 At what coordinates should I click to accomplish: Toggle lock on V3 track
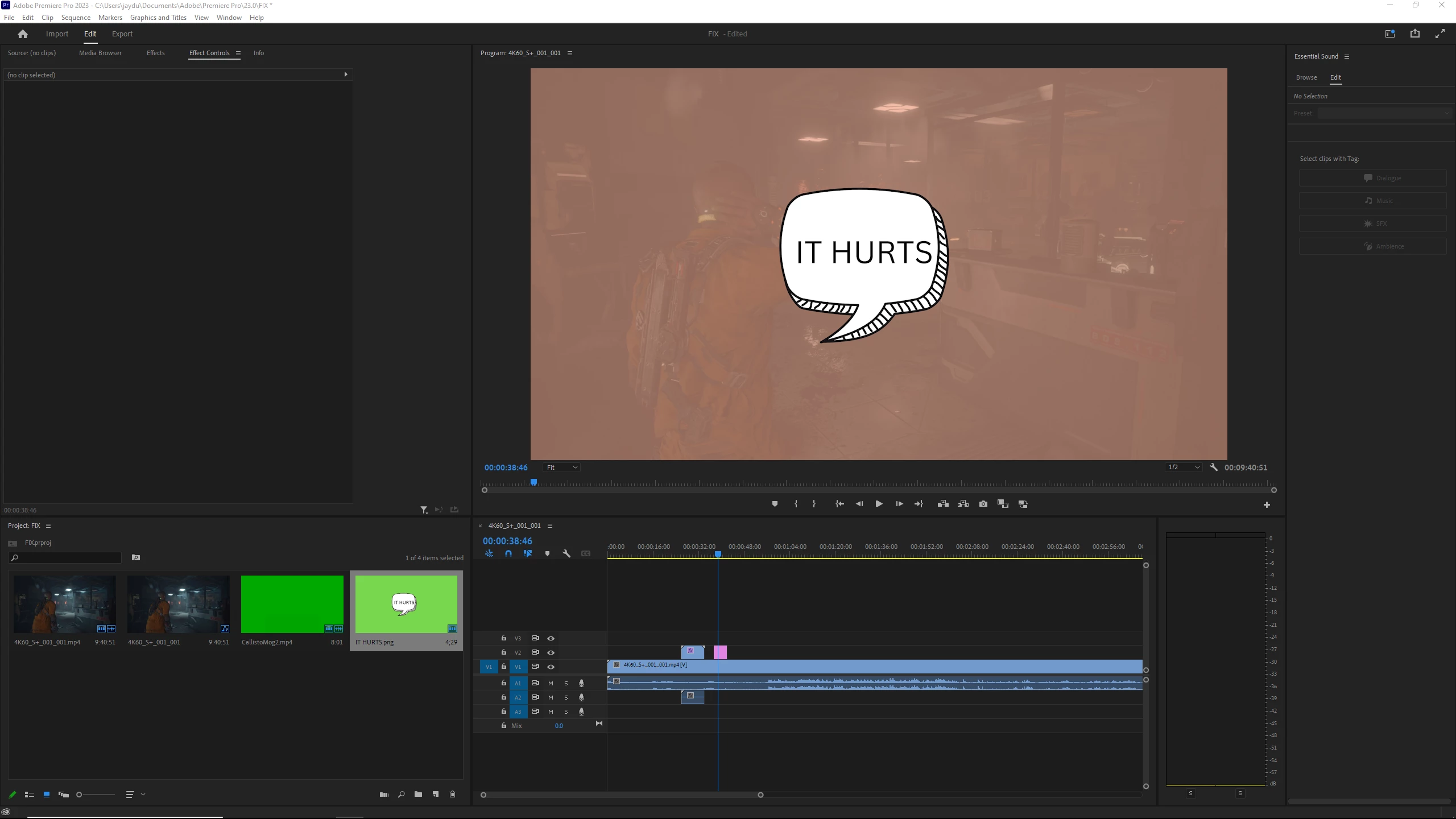(503, 638)
